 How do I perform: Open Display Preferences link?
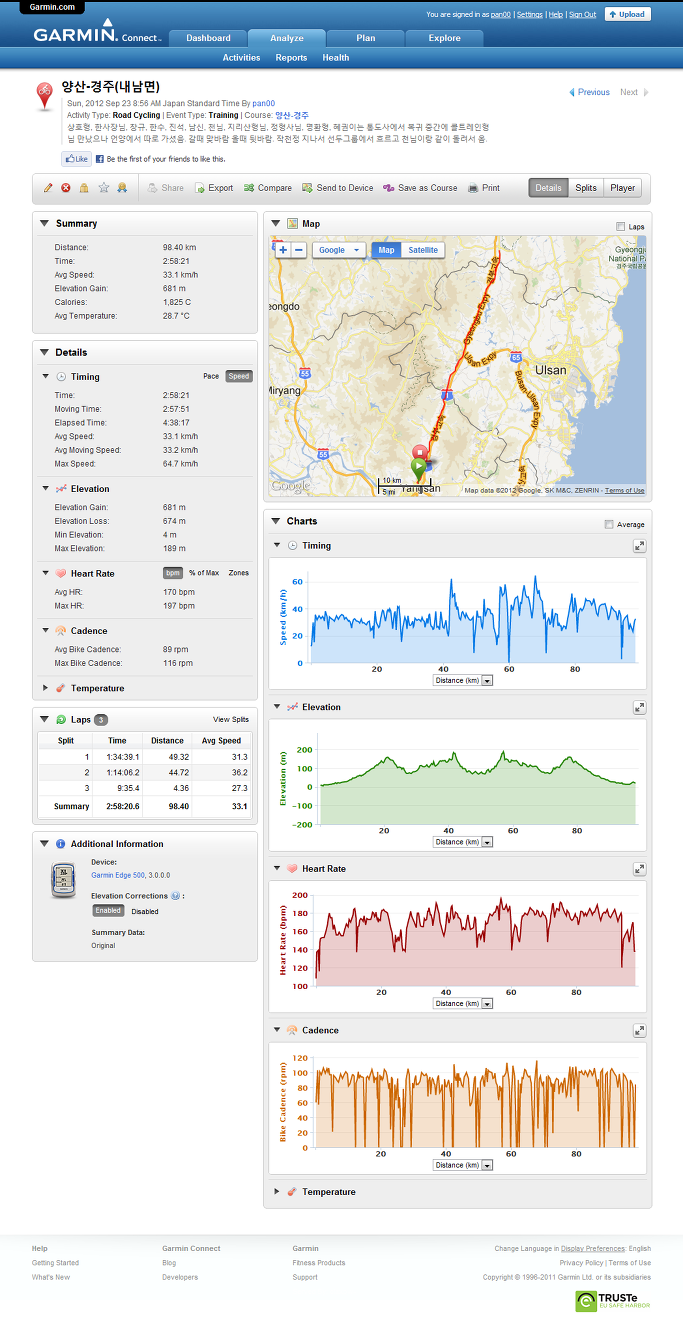pos(592,1249)
